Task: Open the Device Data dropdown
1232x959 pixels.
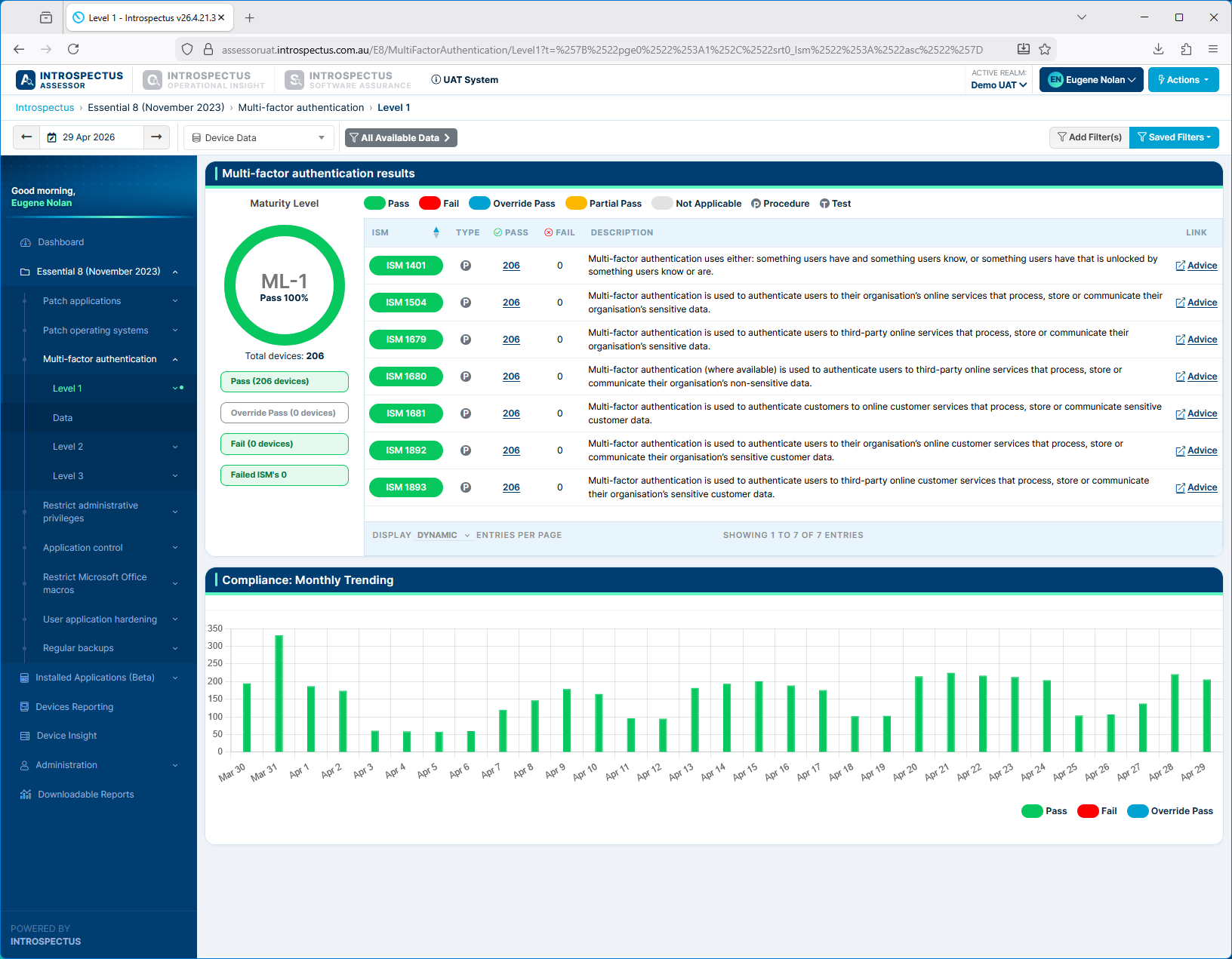Action: point(258,138)
